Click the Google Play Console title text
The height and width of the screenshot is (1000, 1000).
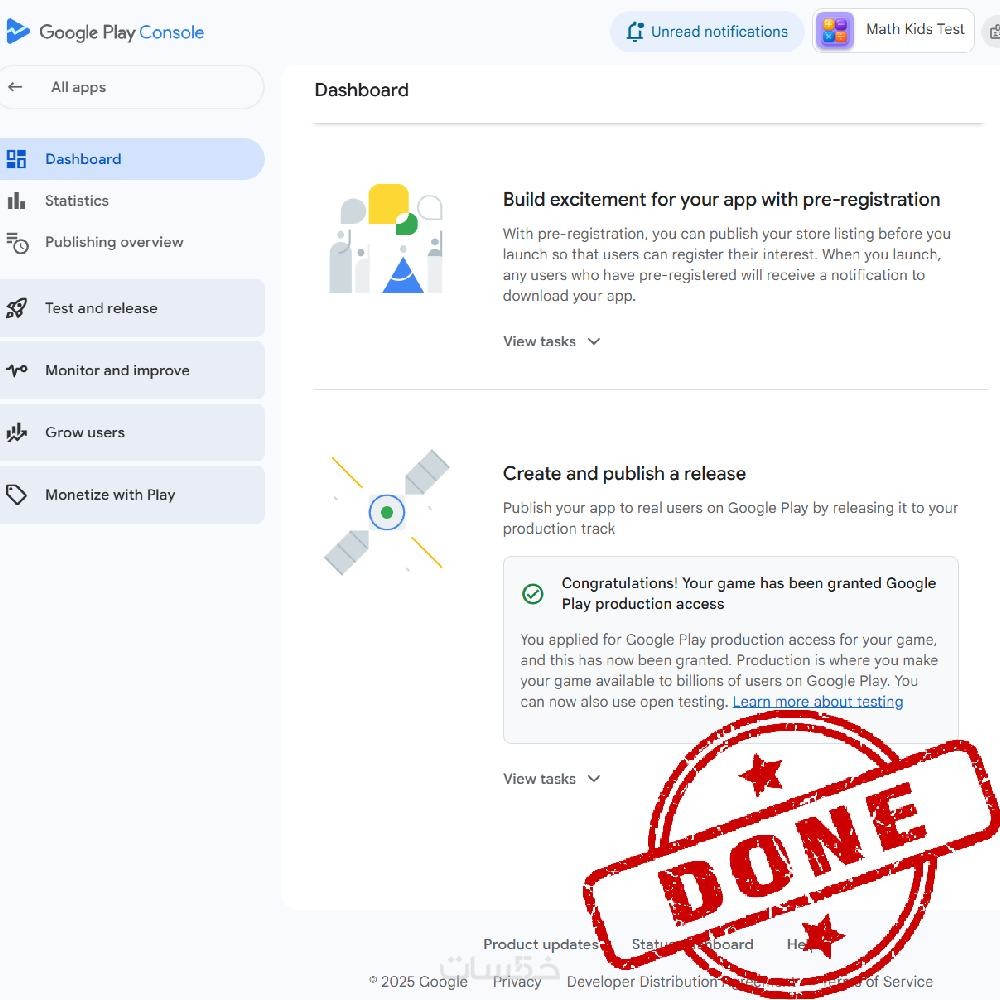click(121, 32)
